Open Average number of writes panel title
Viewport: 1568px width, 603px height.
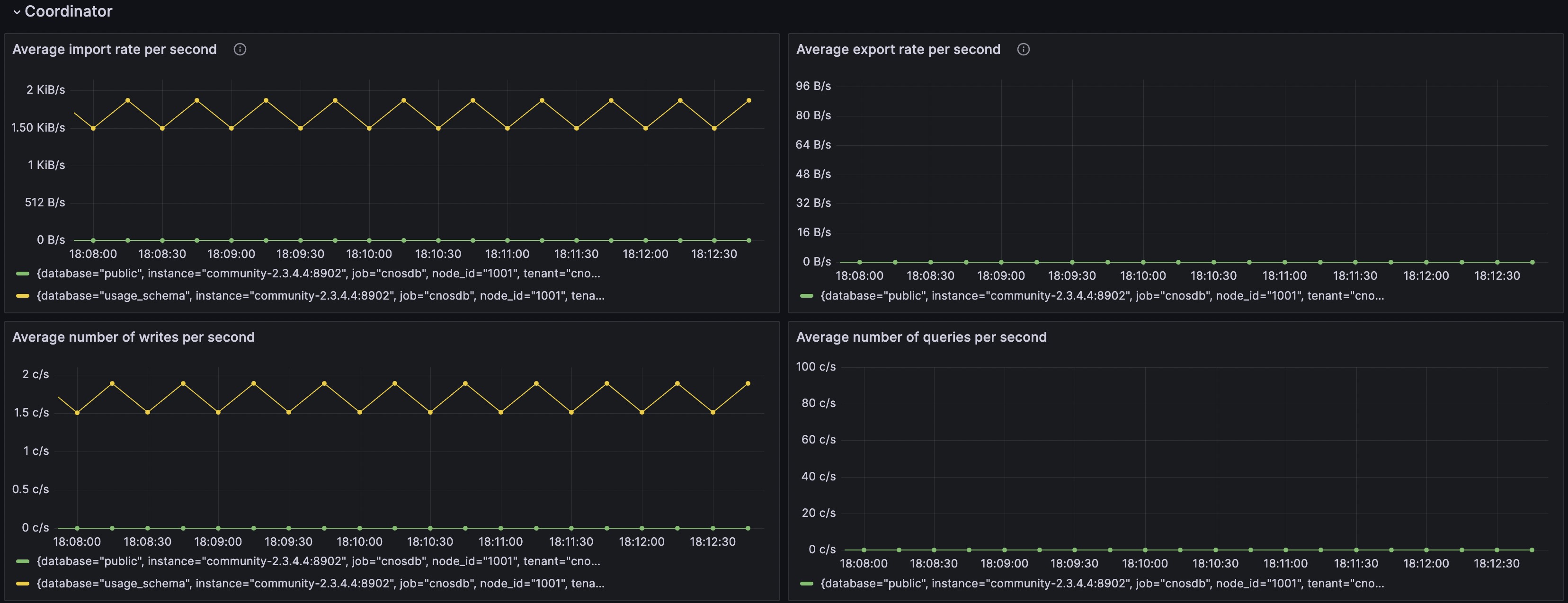[134, 337]
